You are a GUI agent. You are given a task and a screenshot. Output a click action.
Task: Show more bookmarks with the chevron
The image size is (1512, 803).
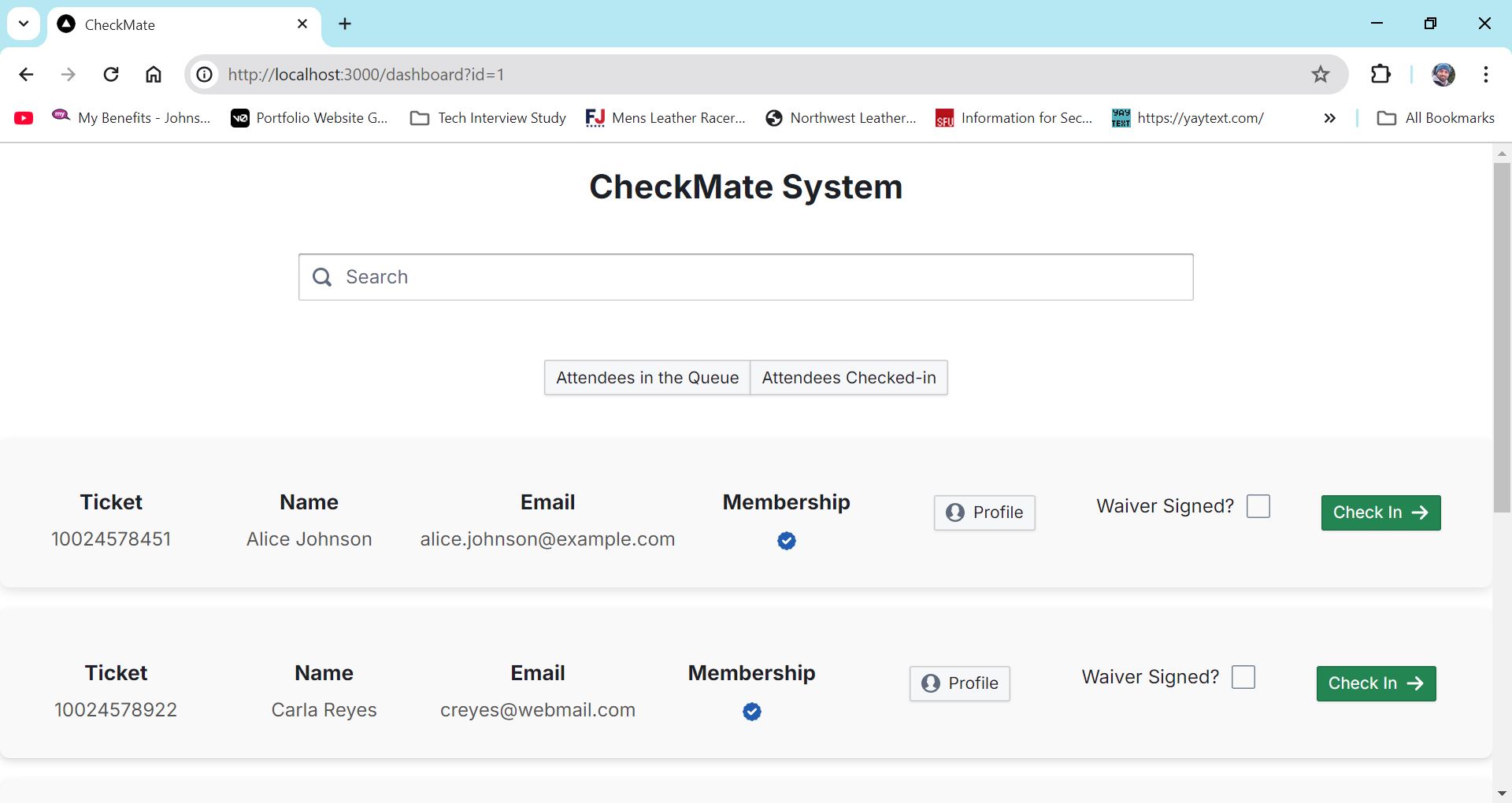click(1330, 118)
